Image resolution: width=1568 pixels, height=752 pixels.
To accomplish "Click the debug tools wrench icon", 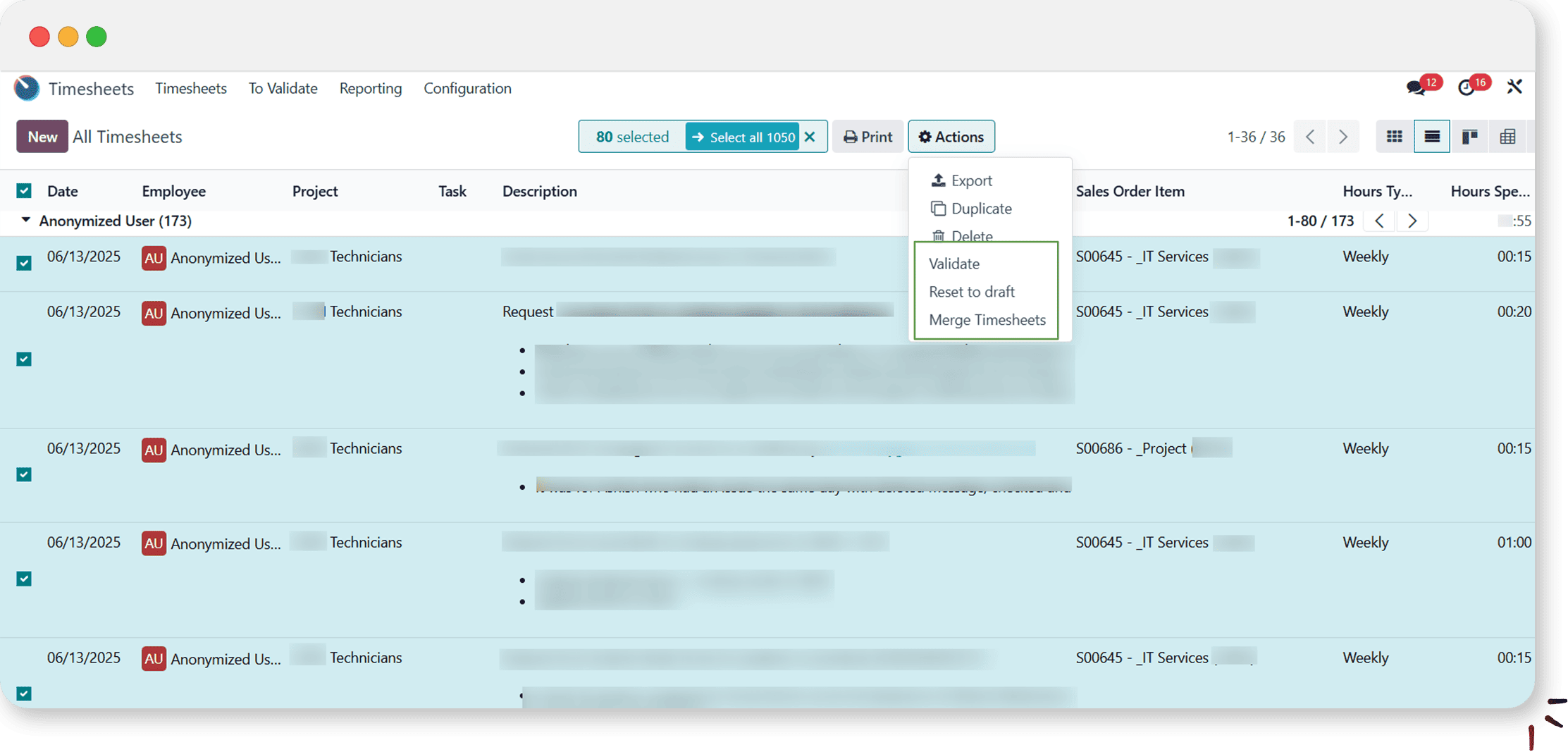I will (x=1514, y=87).
